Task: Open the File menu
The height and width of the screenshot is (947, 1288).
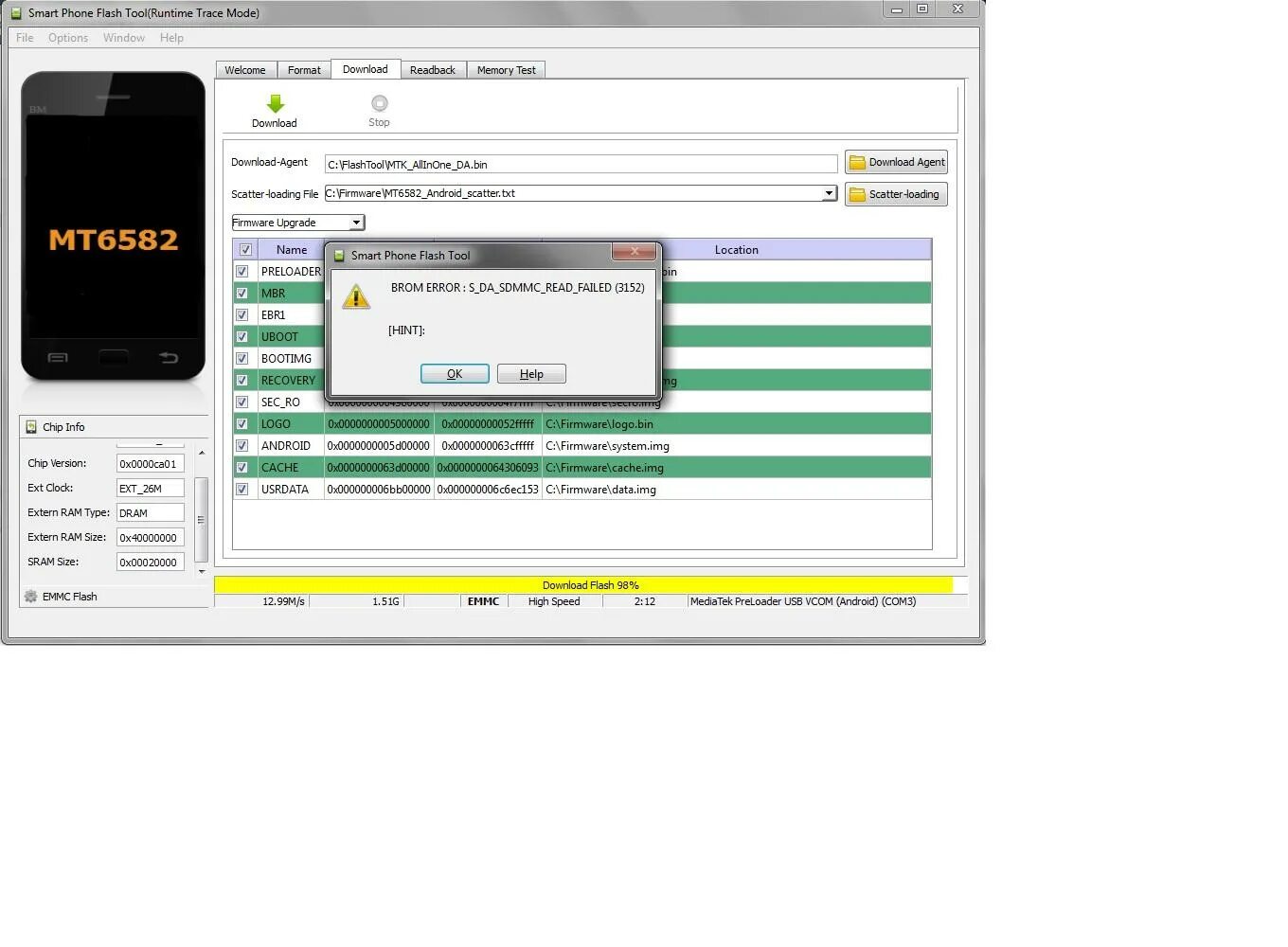Action: [x=25, y=38]
